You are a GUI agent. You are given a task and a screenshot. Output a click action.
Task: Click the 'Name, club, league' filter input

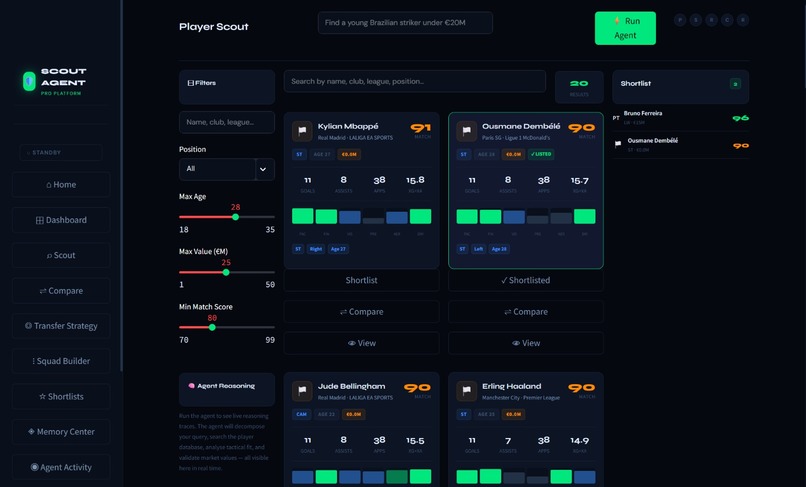[227, 122]
